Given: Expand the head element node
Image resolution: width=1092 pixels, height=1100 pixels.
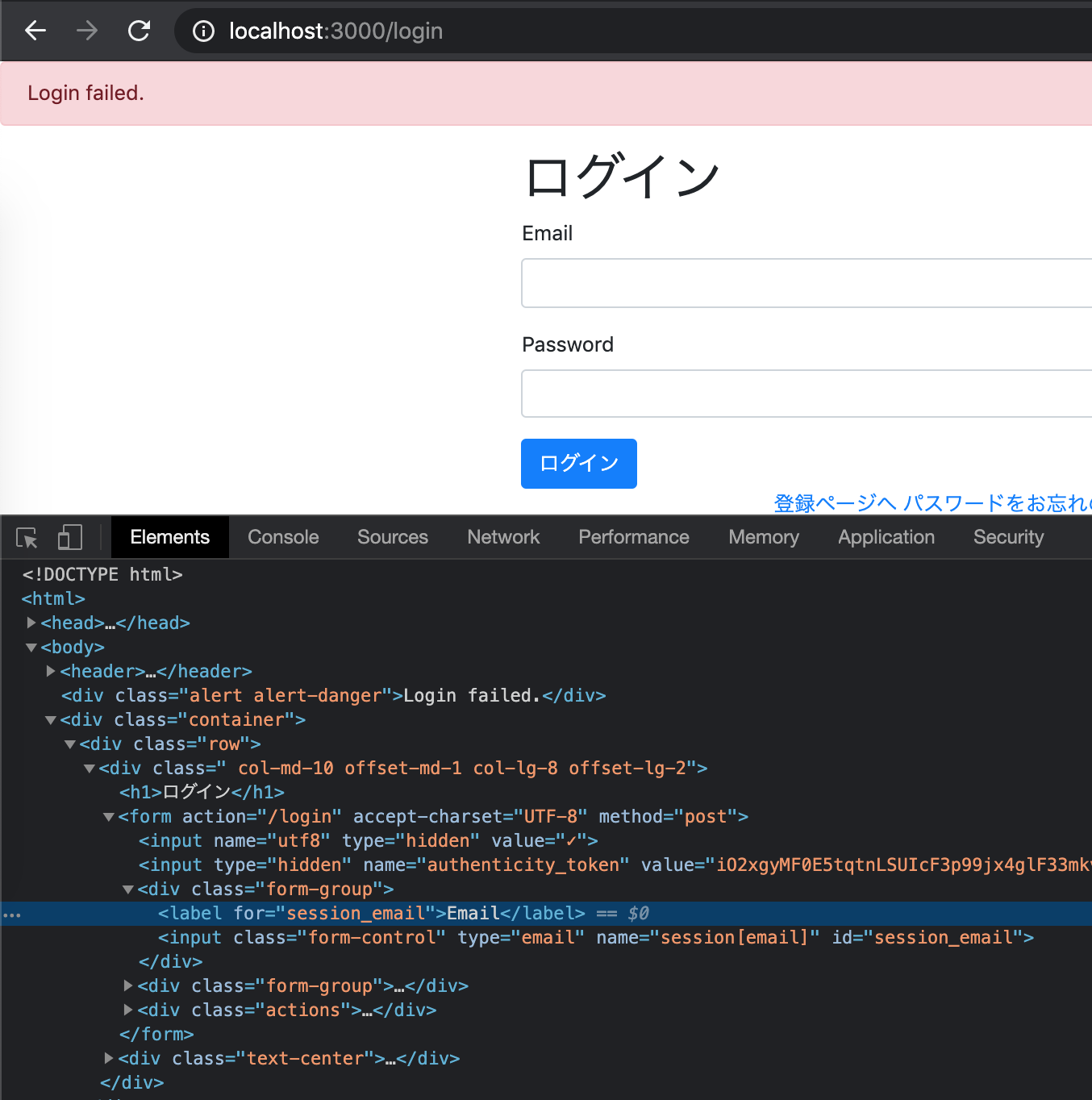Looking at the screenshot, I should (x=31, y=623).
